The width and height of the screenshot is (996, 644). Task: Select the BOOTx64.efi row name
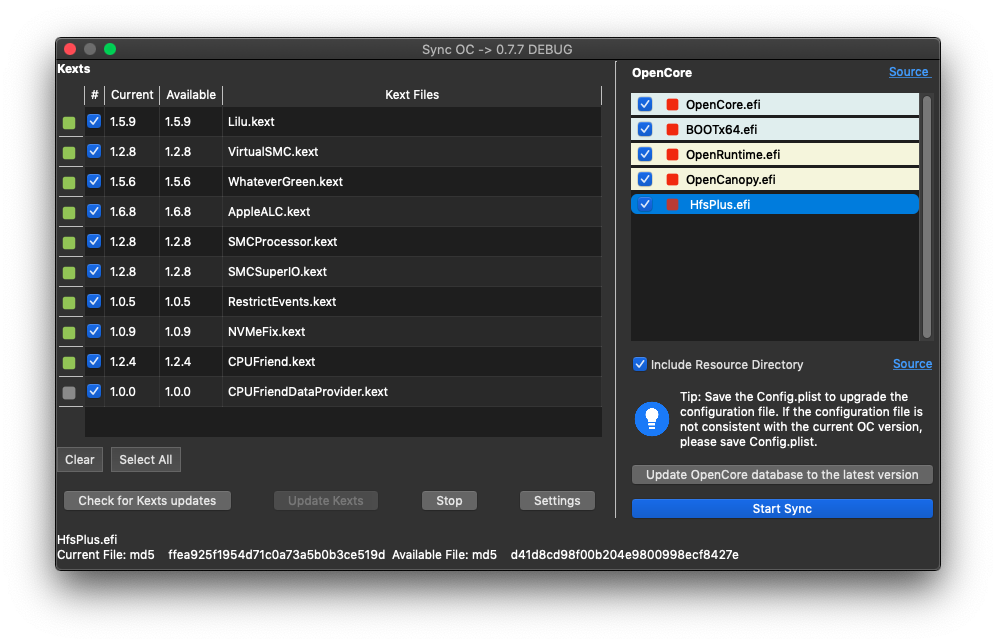[721, 130]
